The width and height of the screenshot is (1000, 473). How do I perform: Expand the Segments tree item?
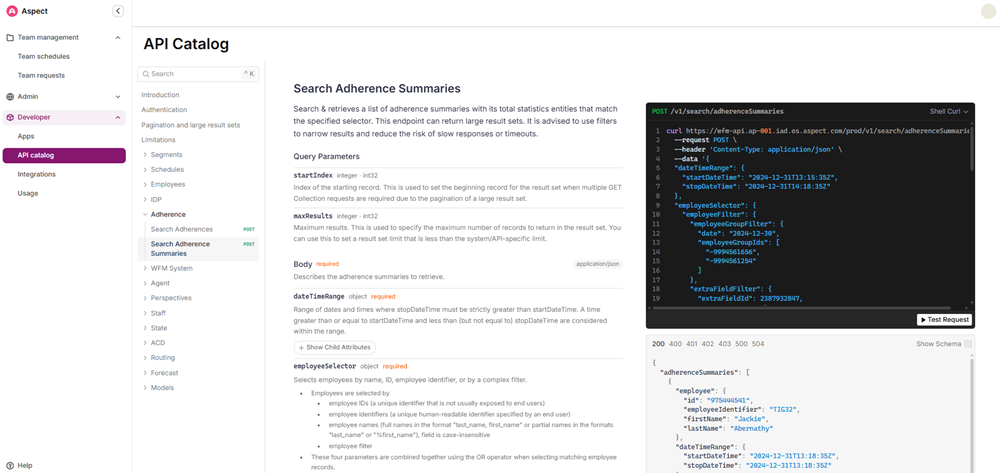[145, 155]
